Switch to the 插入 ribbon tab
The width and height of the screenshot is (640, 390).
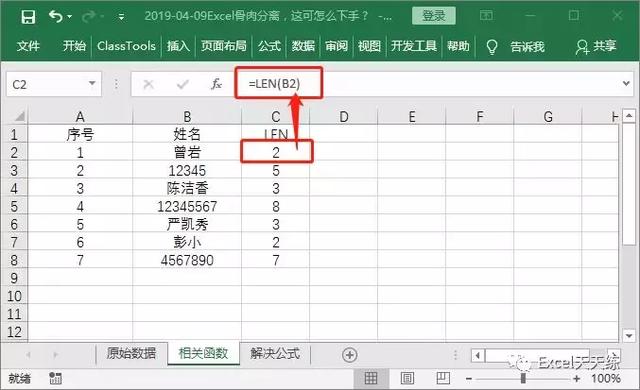178,46
